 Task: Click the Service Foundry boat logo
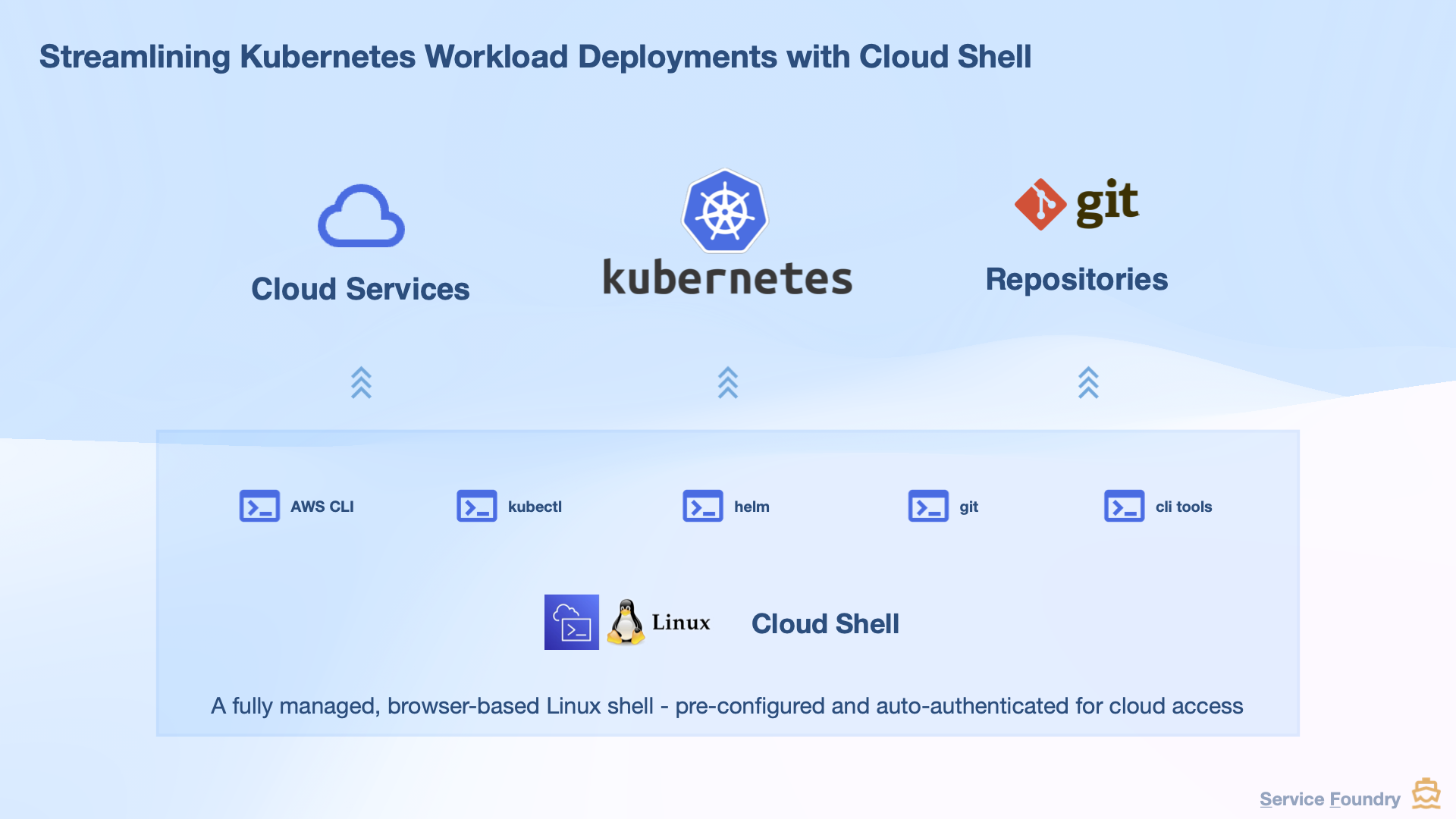(x=1425, y=792)
